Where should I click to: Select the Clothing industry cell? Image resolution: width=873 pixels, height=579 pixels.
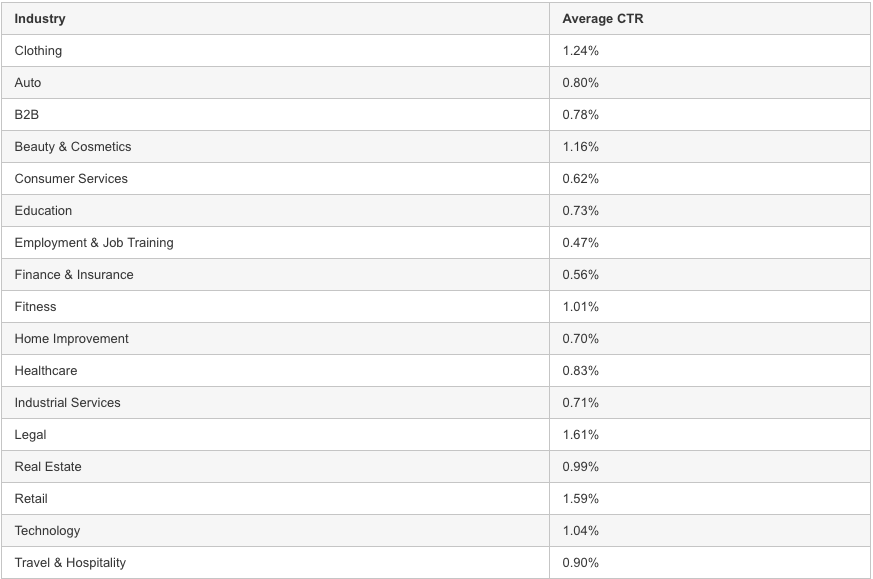[38, 51]
